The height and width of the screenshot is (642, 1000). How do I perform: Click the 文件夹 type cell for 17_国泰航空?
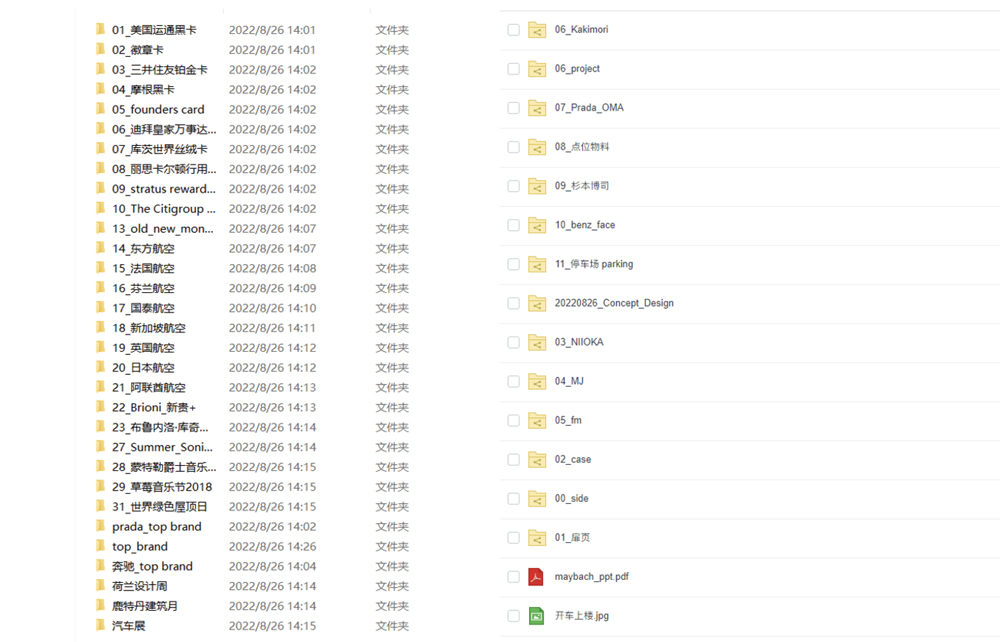click(392, 308)
